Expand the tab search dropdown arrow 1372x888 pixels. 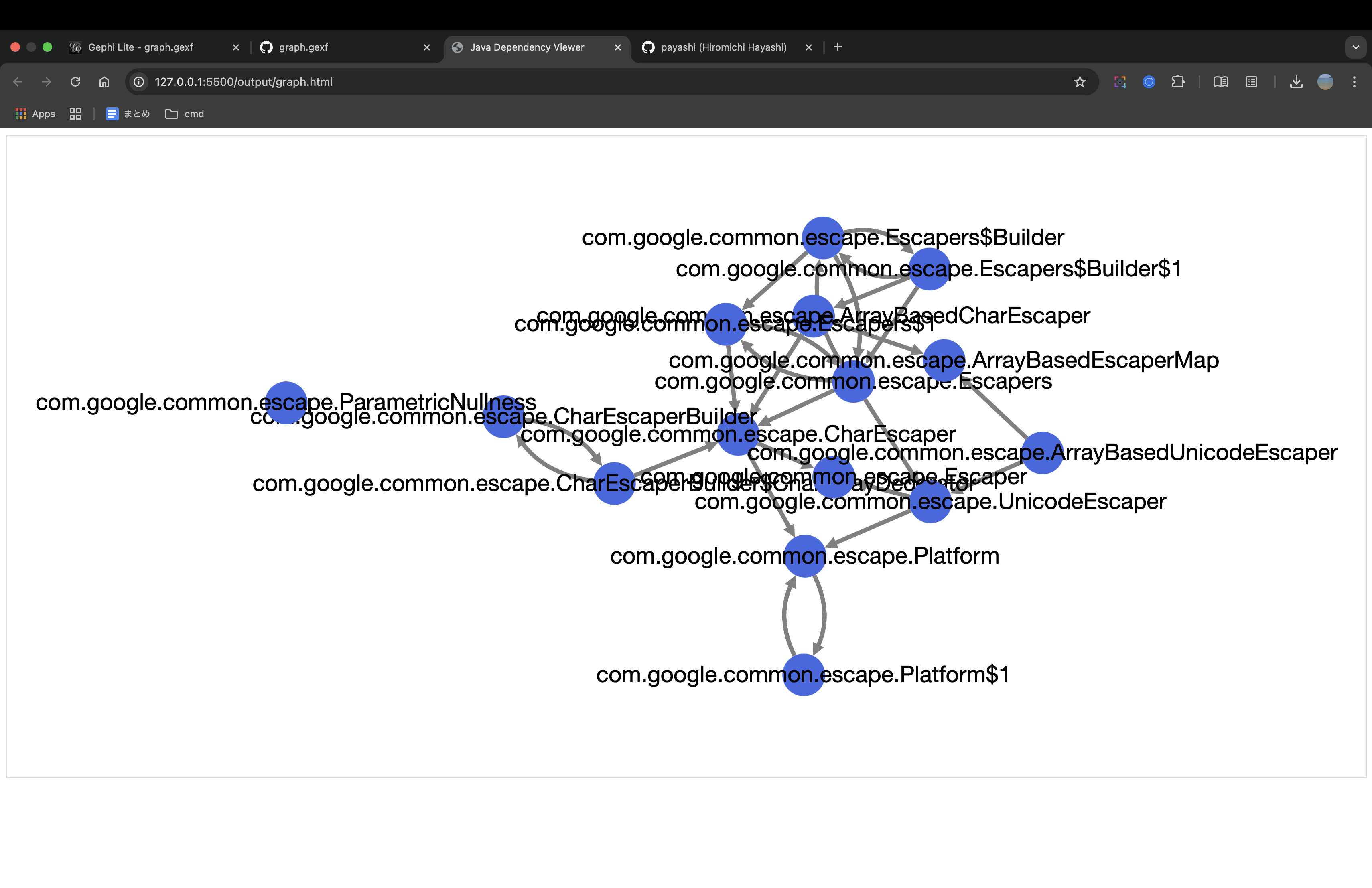(1355, 47)
